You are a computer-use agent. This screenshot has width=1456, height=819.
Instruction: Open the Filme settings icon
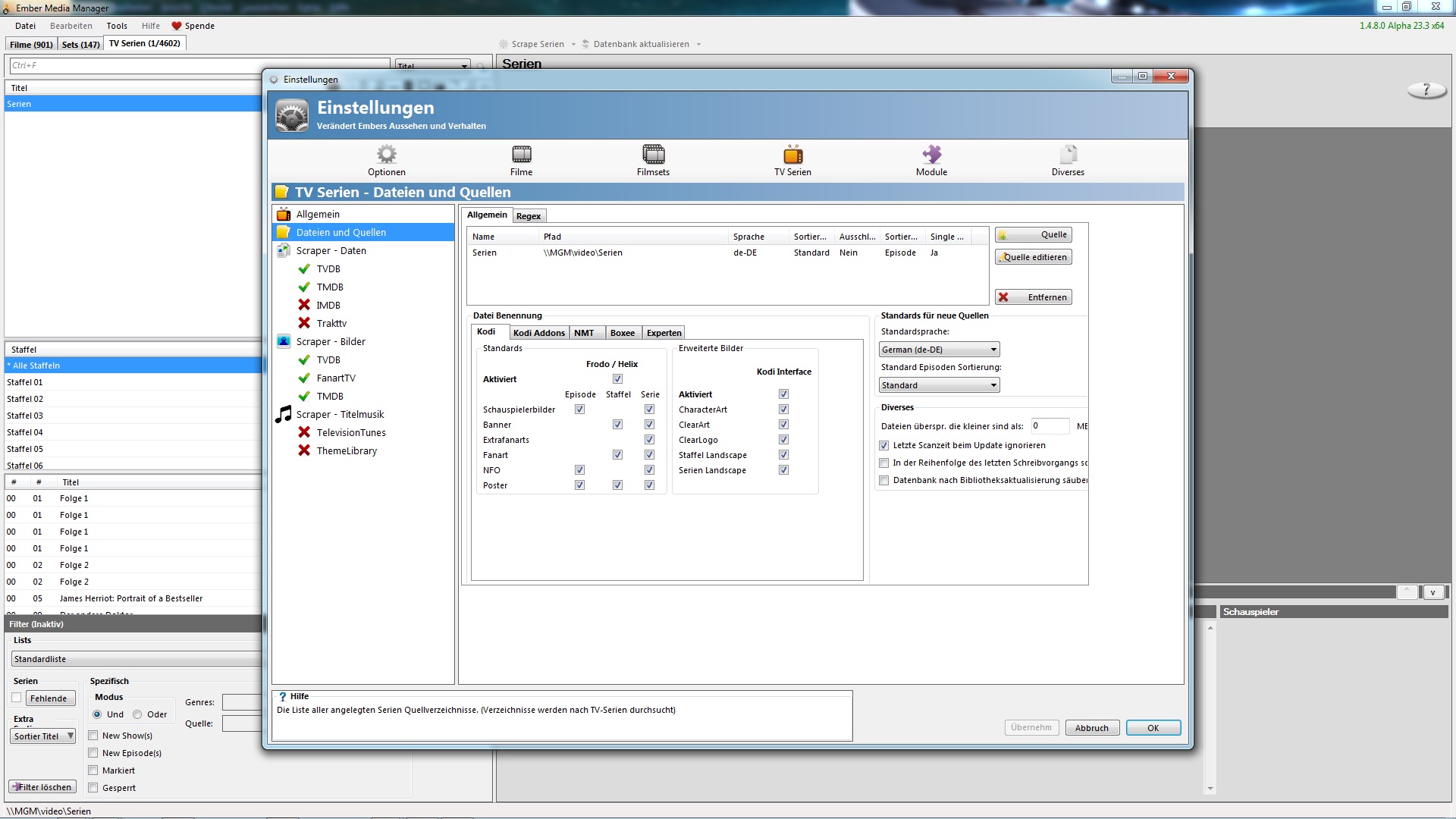[521, 160]
